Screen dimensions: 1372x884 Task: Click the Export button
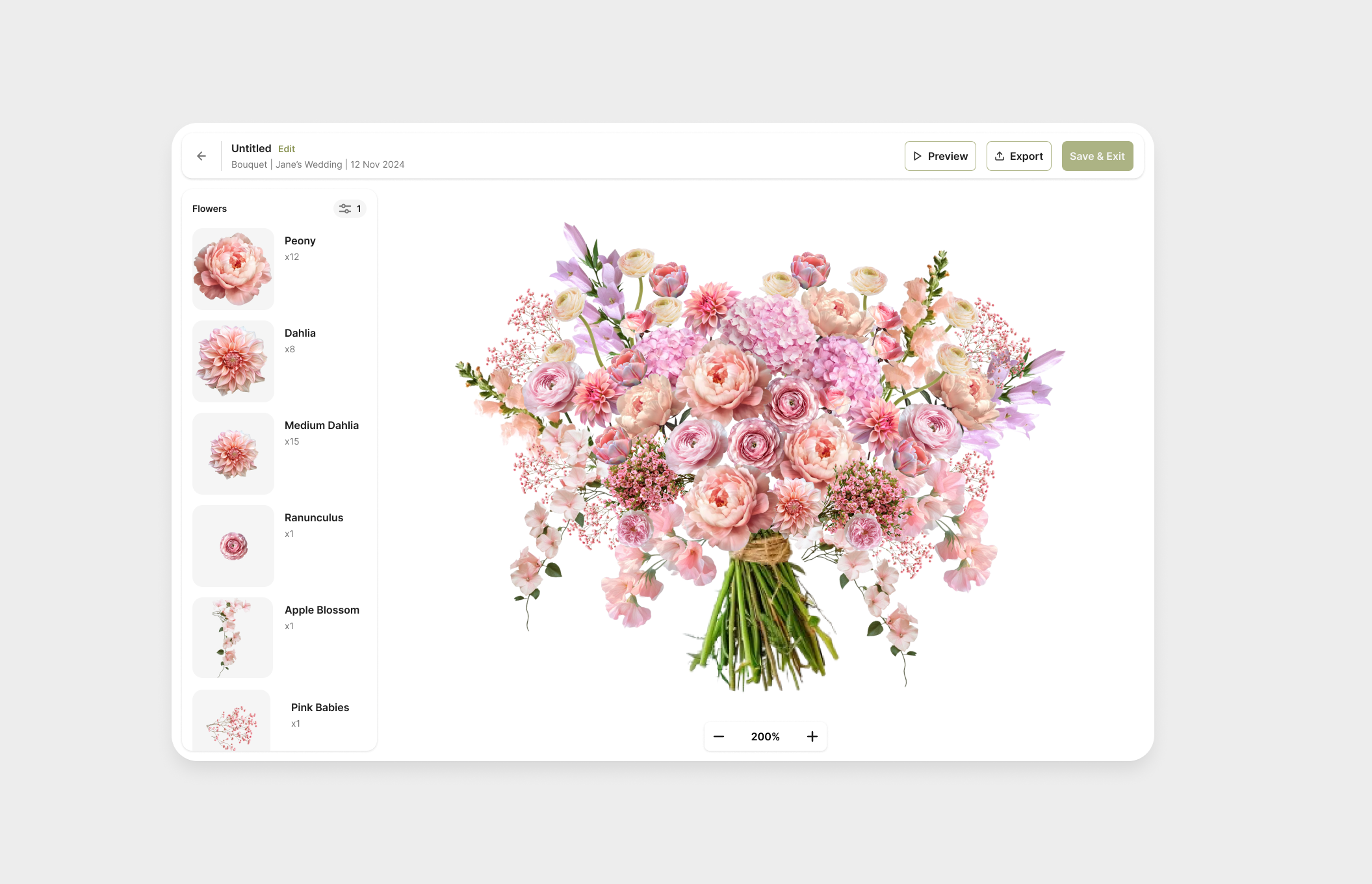tap(1019, 156)
